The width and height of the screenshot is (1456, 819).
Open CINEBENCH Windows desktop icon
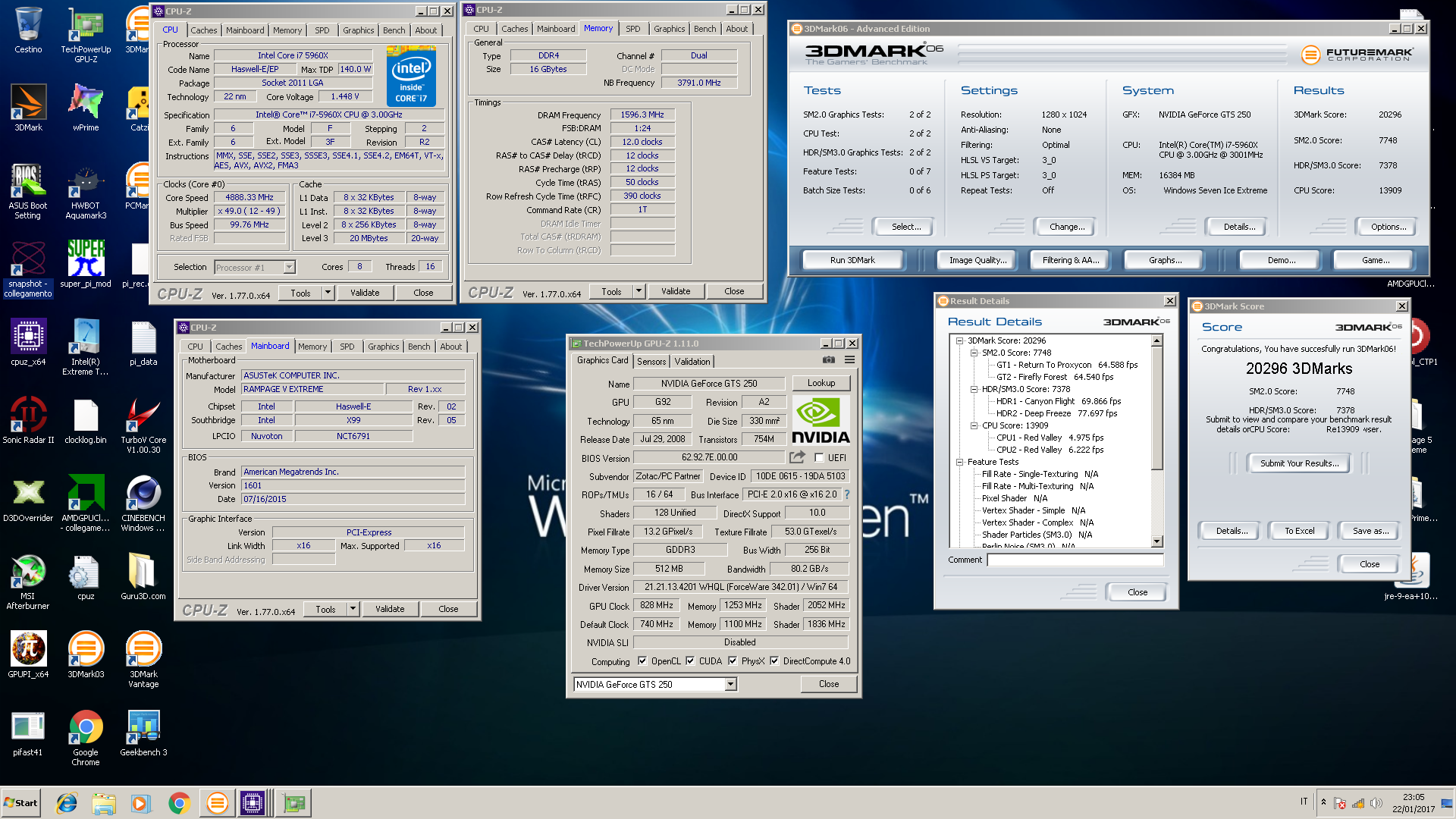[143, 504]
